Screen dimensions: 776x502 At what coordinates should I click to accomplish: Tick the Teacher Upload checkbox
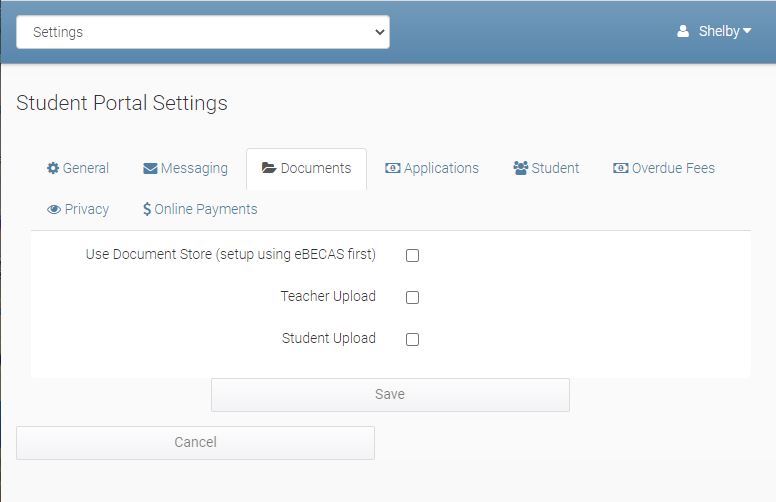coord(412,297)
